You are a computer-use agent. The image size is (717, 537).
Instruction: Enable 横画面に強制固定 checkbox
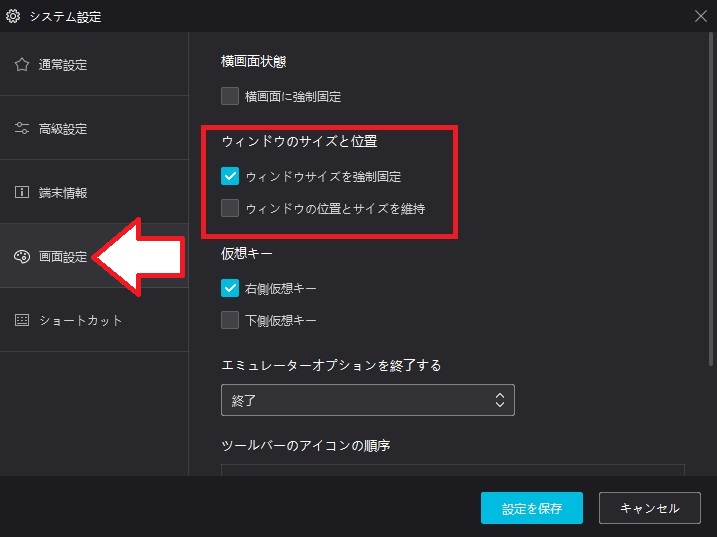coord(230,96)
